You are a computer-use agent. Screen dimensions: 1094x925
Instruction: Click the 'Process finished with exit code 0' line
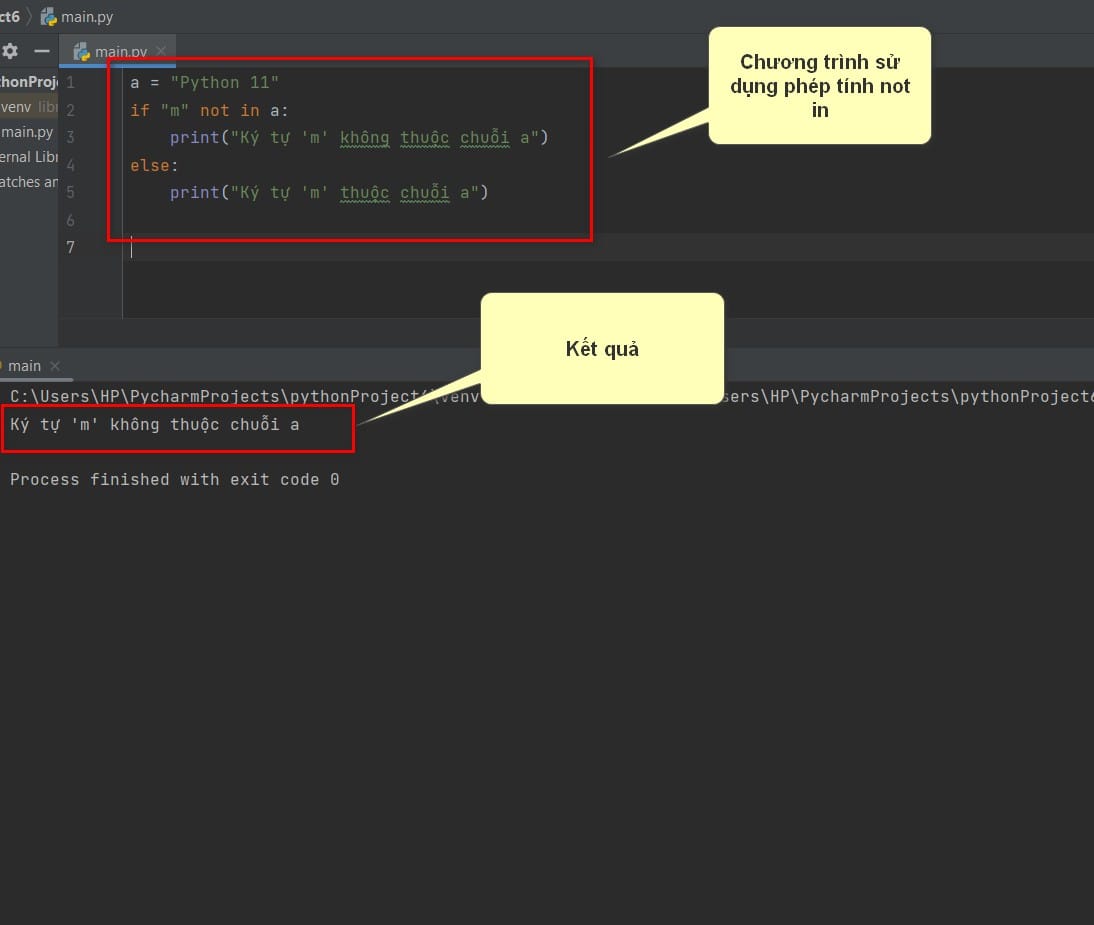click(x=174, y=480)
